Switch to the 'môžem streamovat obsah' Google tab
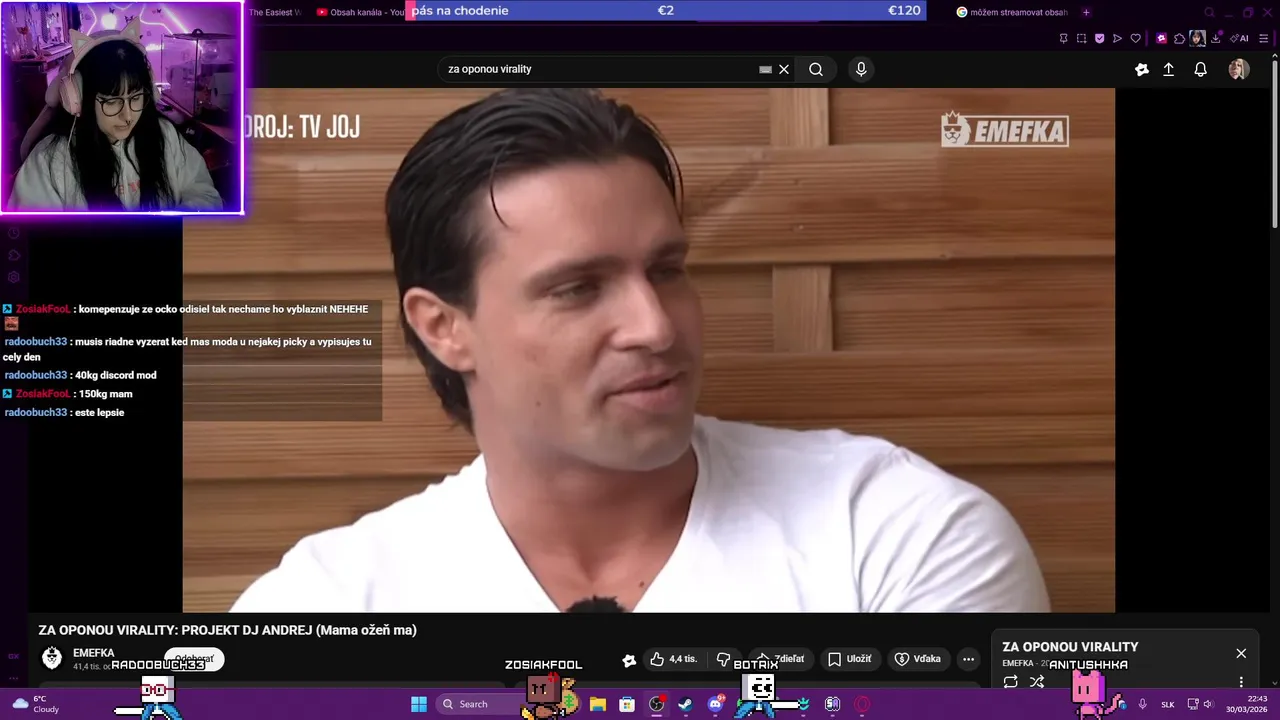This screenshot has width=1280, height=720. (x=1012, y=12)
